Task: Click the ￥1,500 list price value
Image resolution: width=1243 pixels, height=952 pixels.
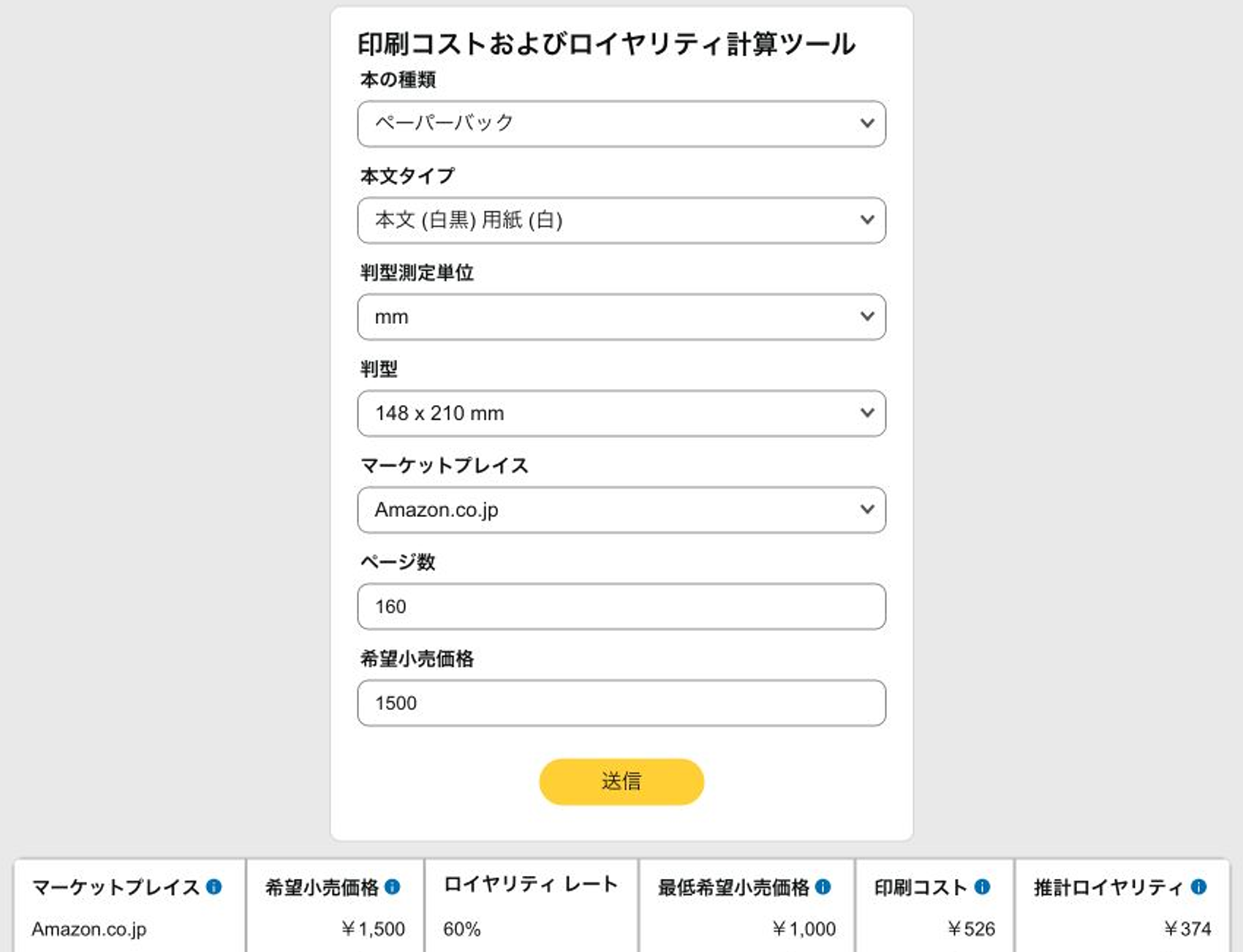Action: (373, 929)
